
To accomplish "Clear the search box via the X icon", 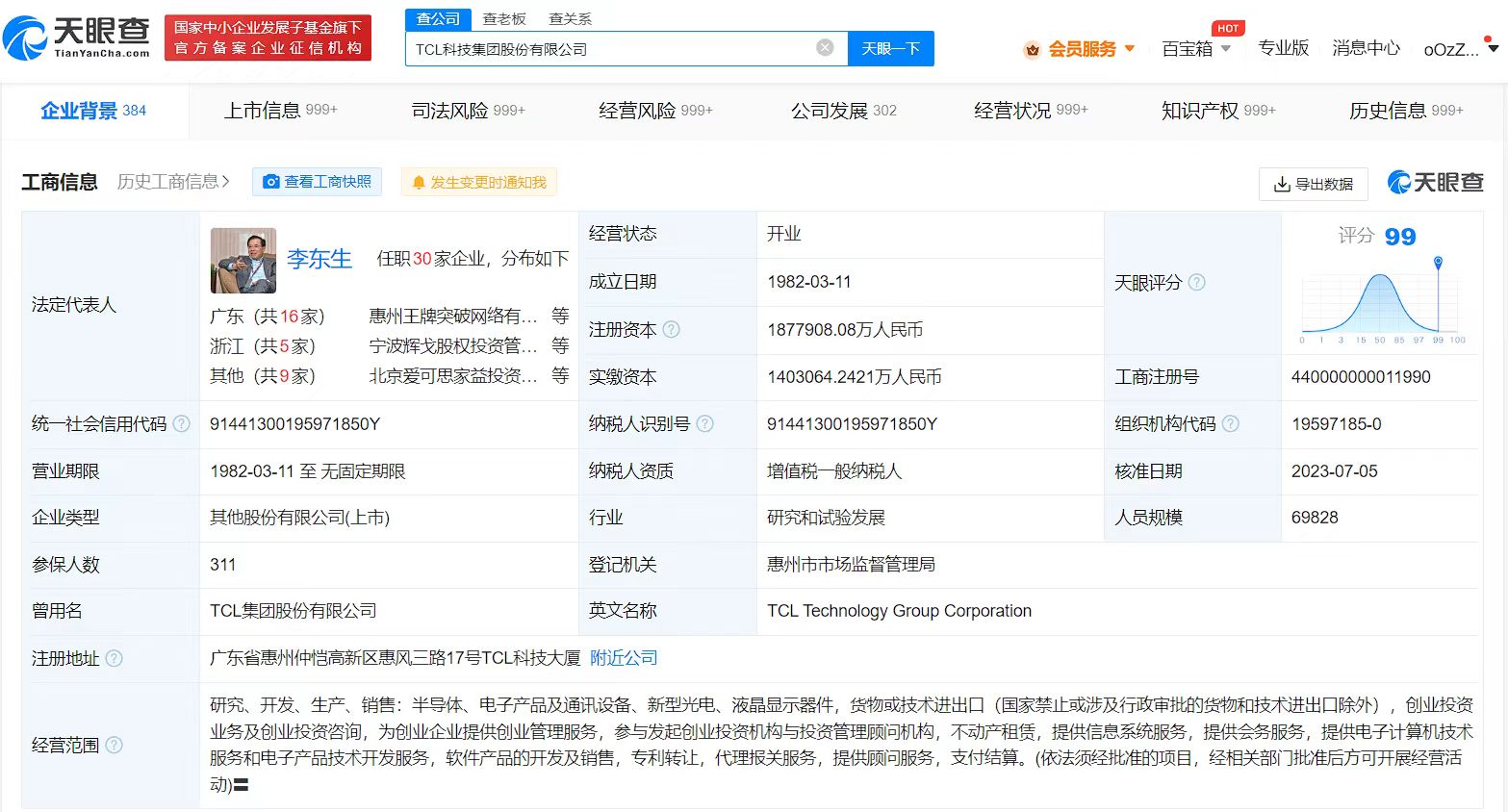I will tap(824, 47).
